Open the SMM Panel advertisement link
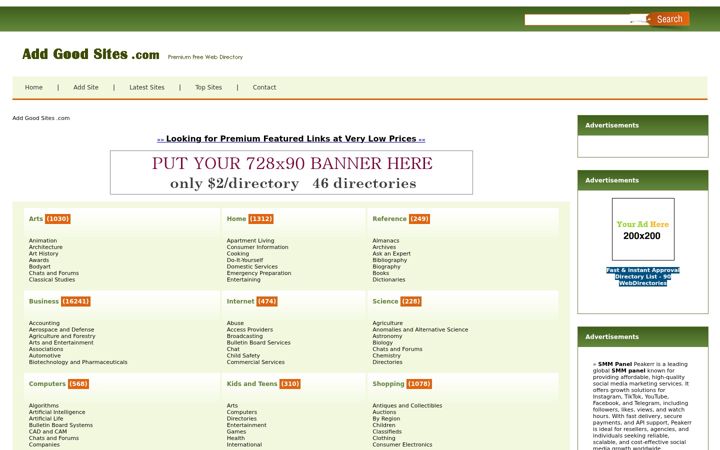 [x=615, y=364]
